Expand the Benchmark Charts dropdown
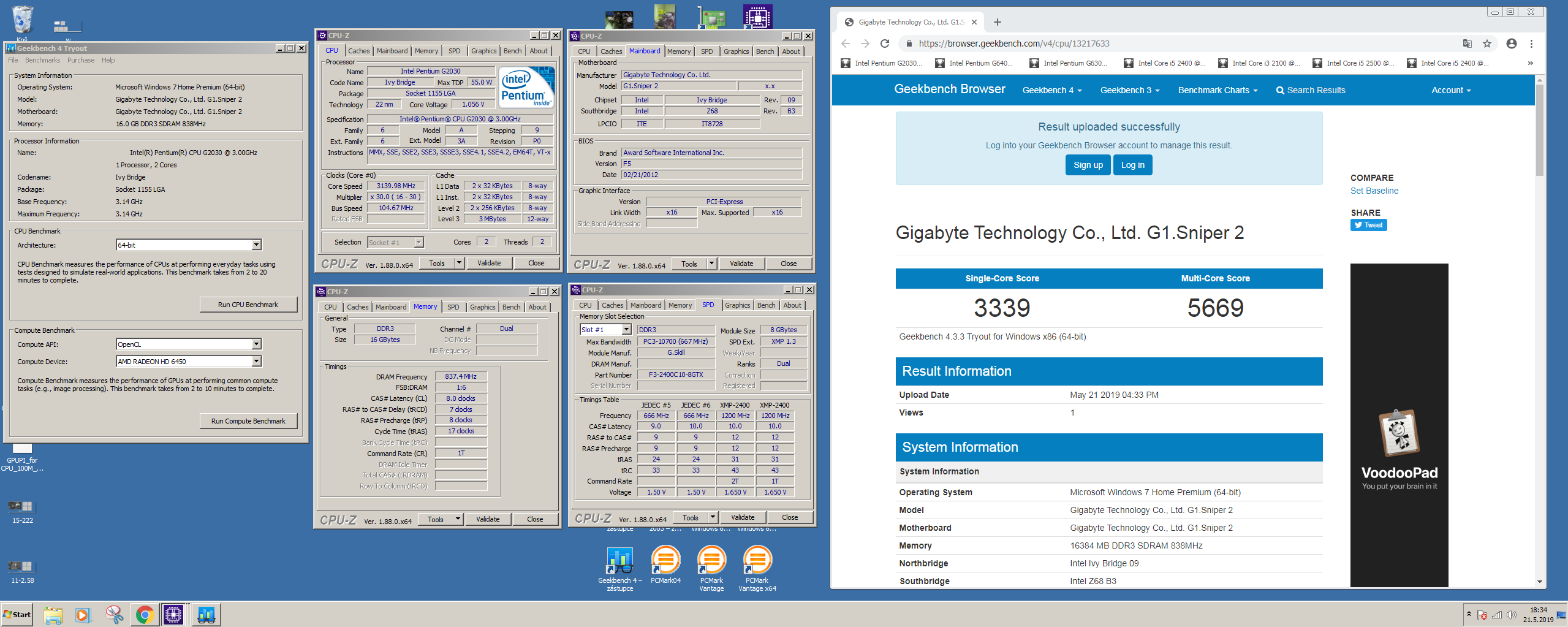This screenshot has width=1568, height=627. click(x=1218, y=90)
